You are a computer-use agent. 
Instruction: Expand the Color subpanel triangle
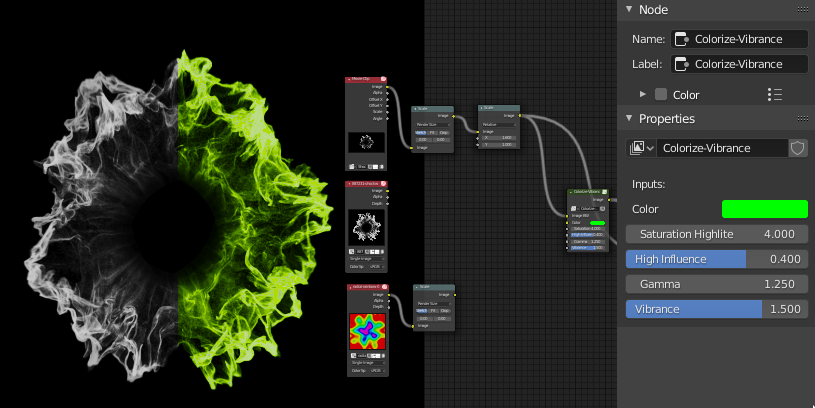click(x=643, y=94)
